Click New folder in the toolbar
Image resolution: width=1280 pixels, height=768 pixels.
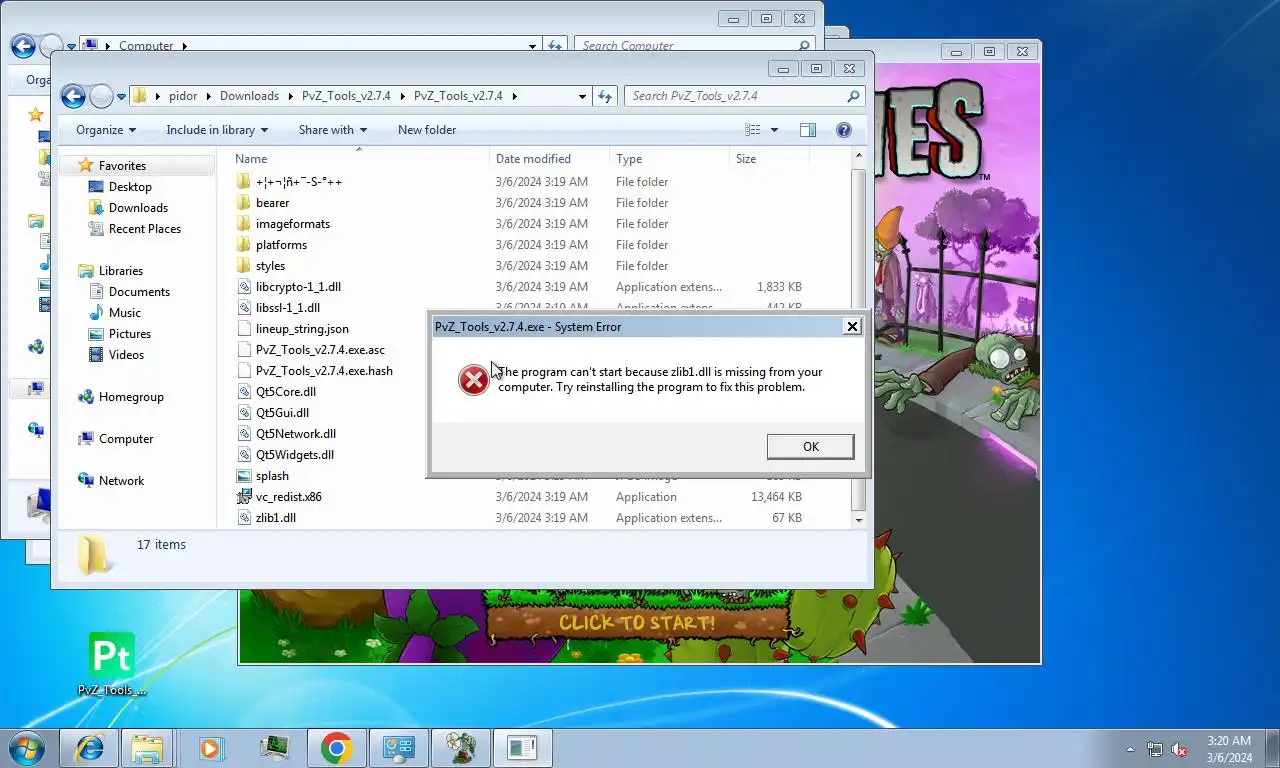427,130
